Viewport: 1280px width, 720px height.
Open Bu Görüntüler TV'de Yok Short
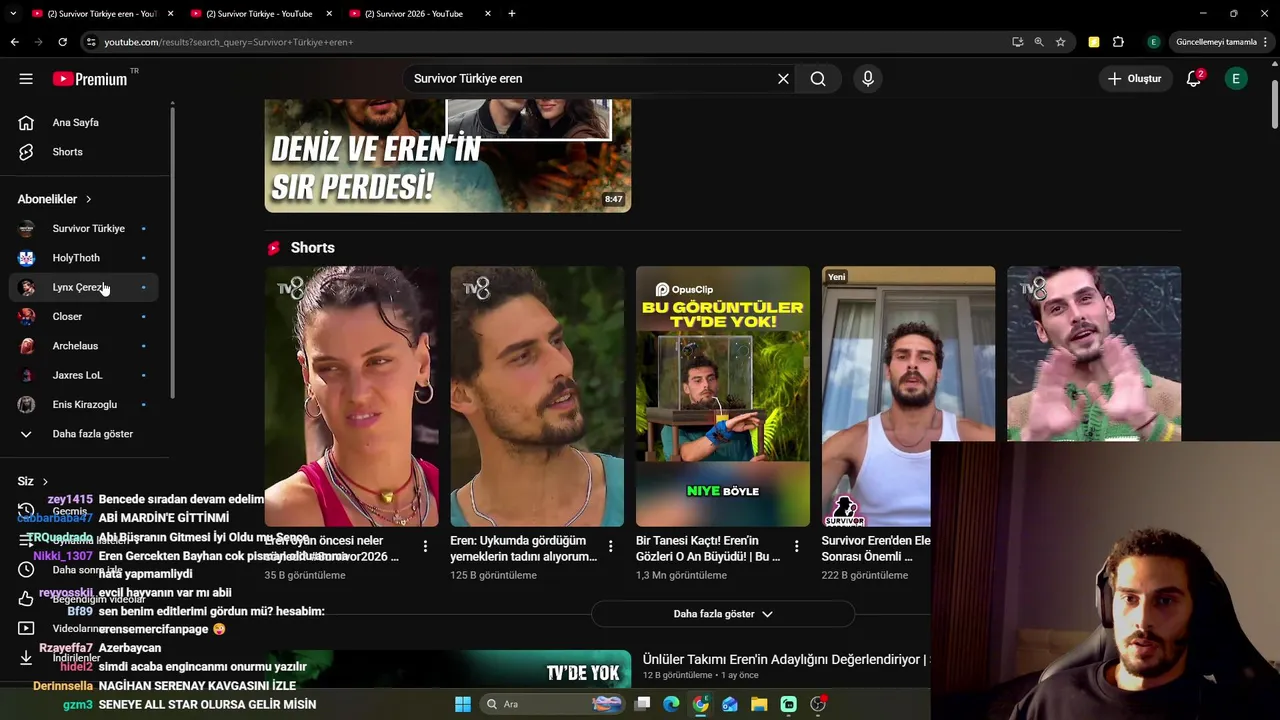723,396
